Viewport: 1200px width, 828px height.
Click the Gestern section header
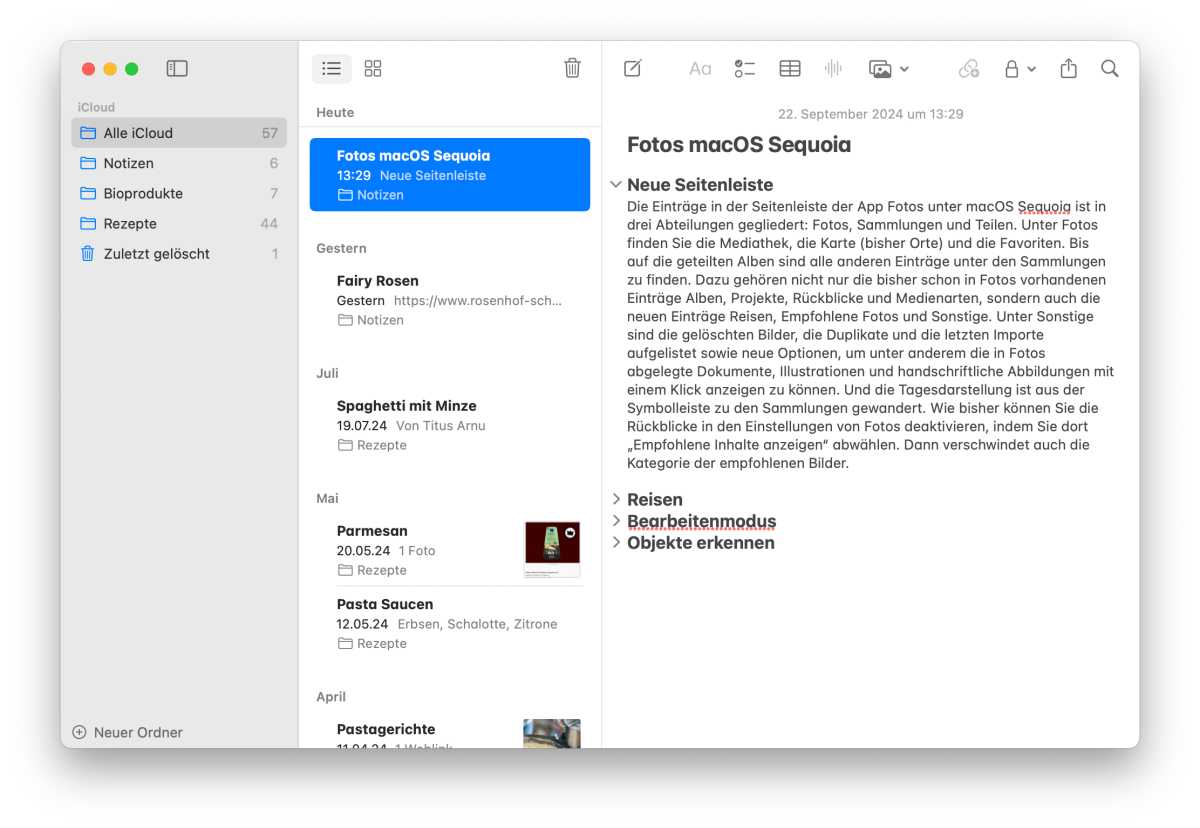click(341, 248)
